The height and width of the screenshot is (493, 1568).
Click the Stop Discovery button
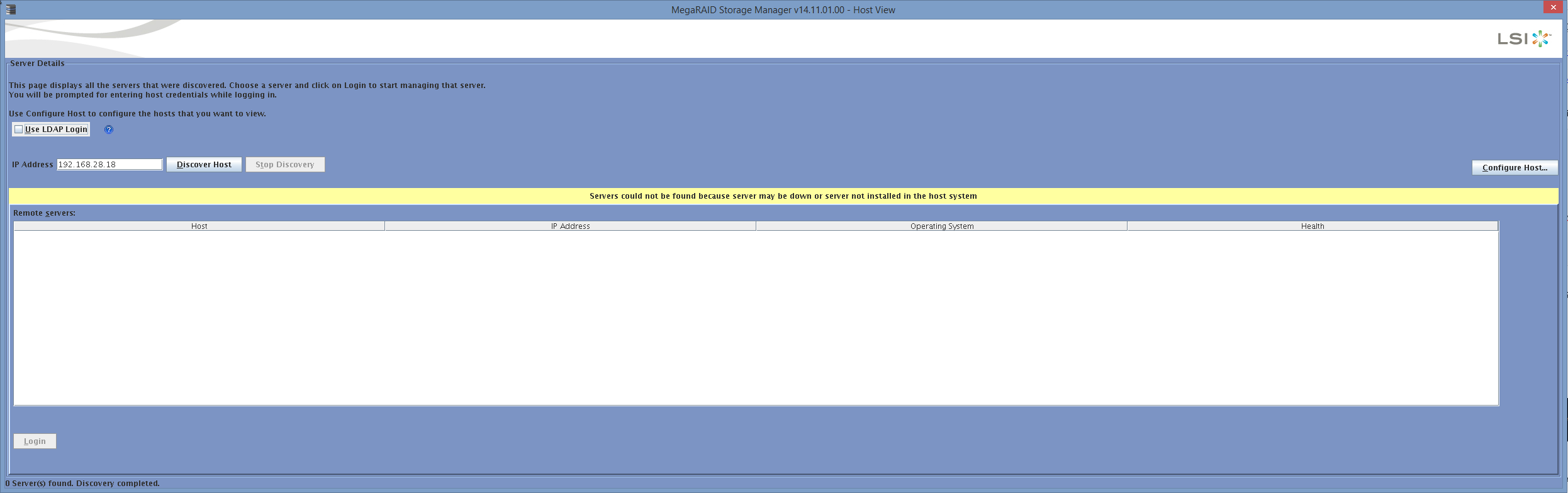click(284, 165)
